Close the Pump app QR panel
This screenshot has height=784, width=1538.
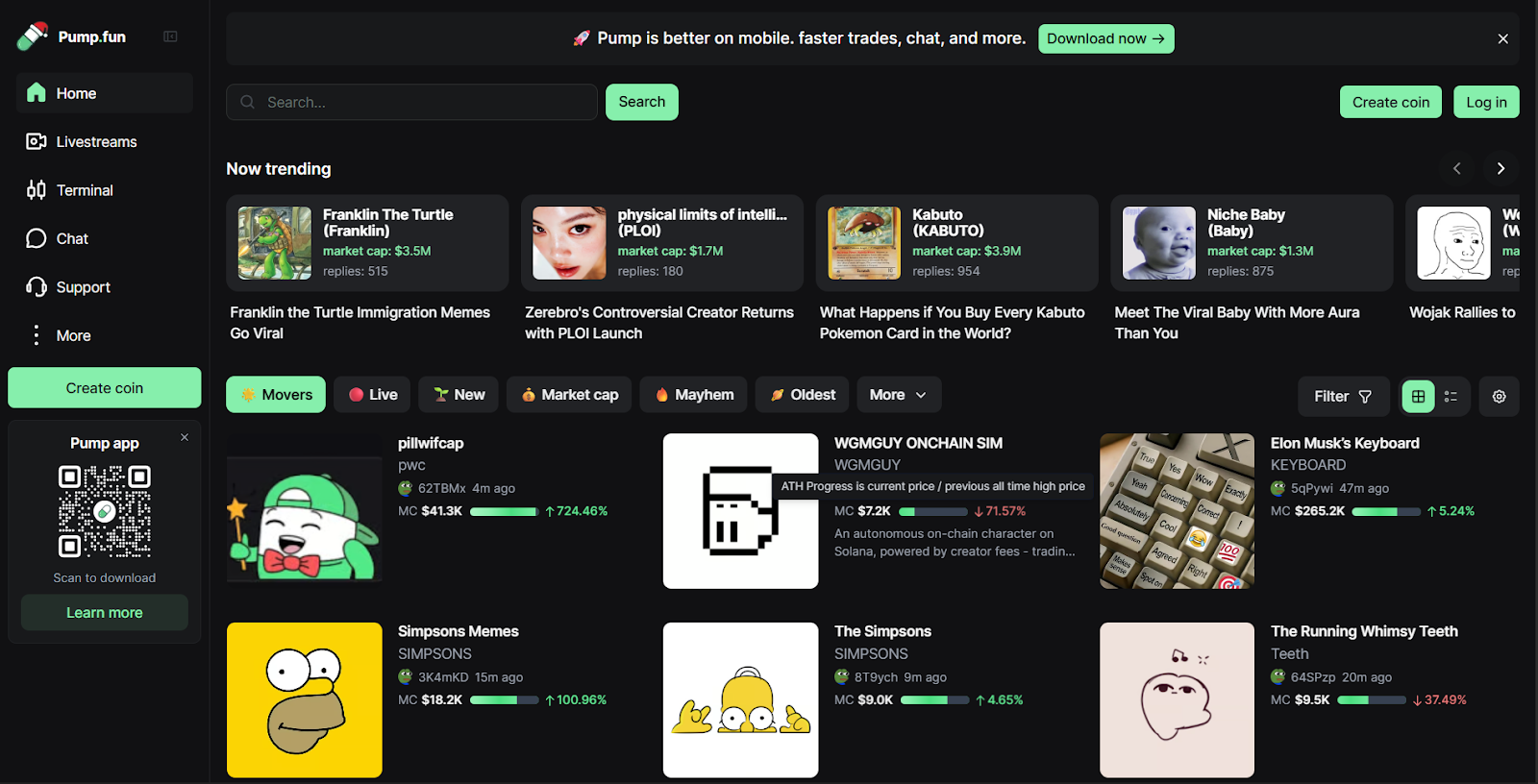185,437
